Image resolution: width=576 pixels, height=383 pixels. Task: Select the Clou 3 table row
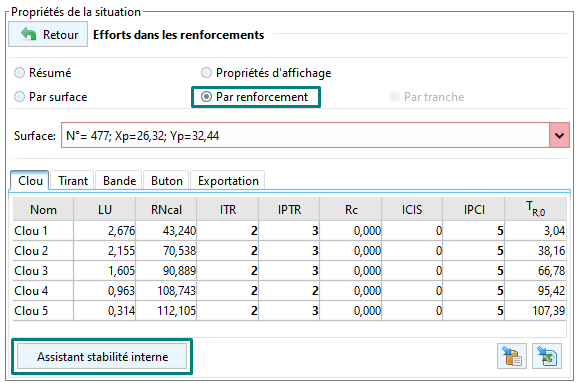[289, 271]
